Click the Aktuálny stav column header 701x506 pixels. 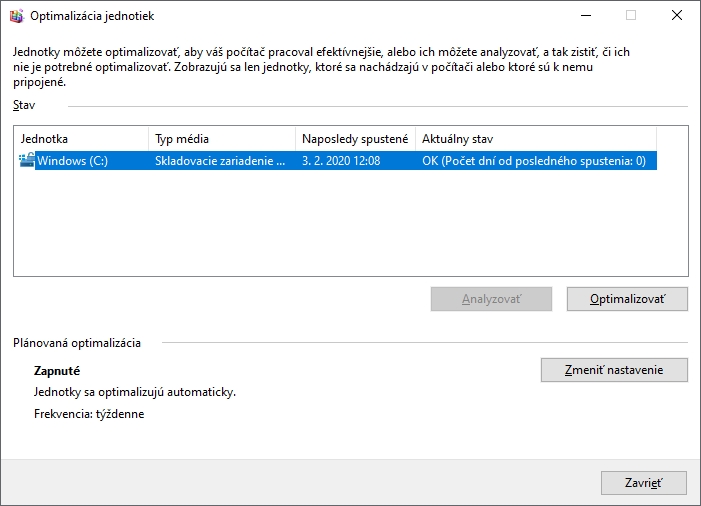(535, 139)
